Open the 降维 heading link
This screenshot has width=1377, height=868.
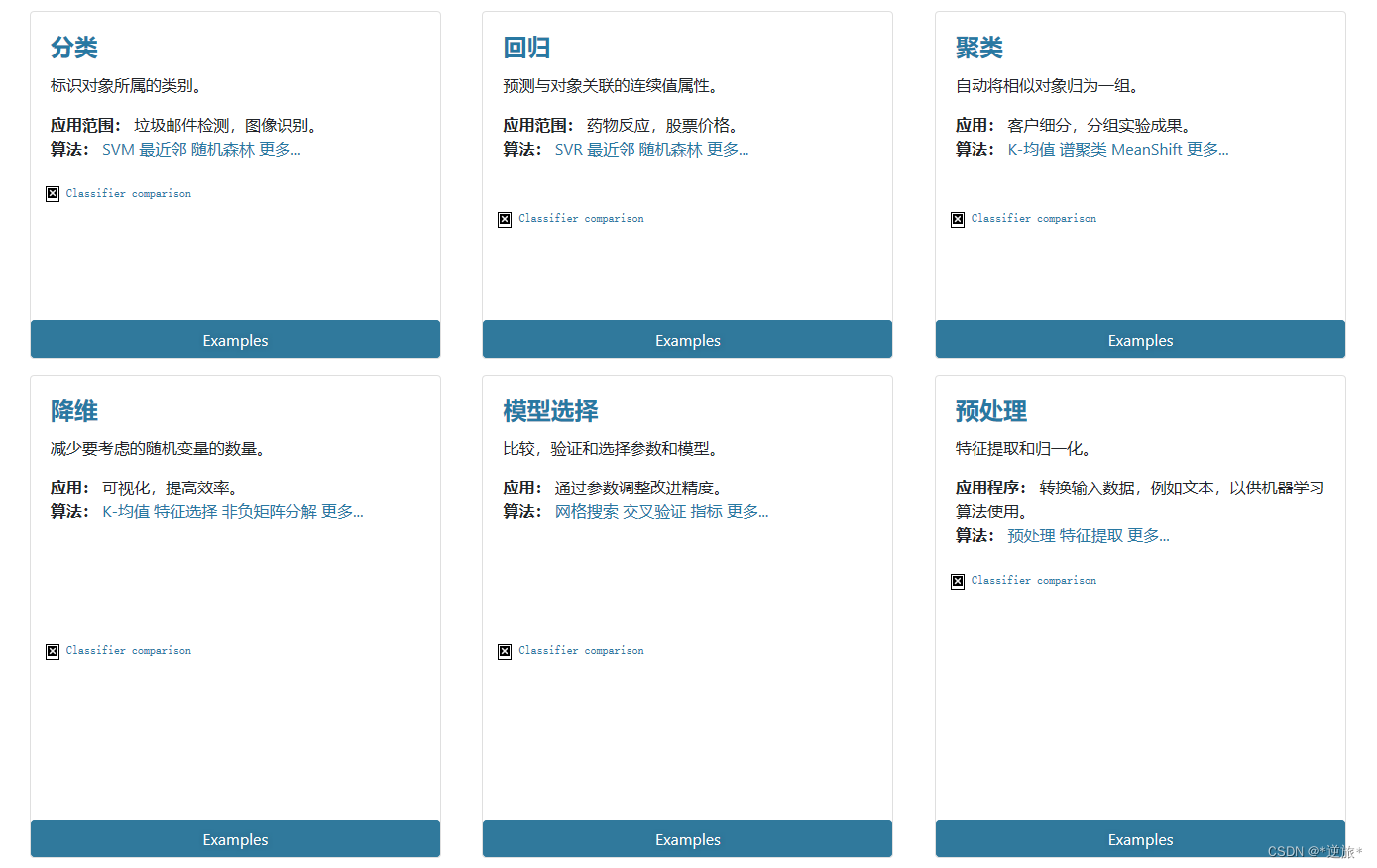74,411
